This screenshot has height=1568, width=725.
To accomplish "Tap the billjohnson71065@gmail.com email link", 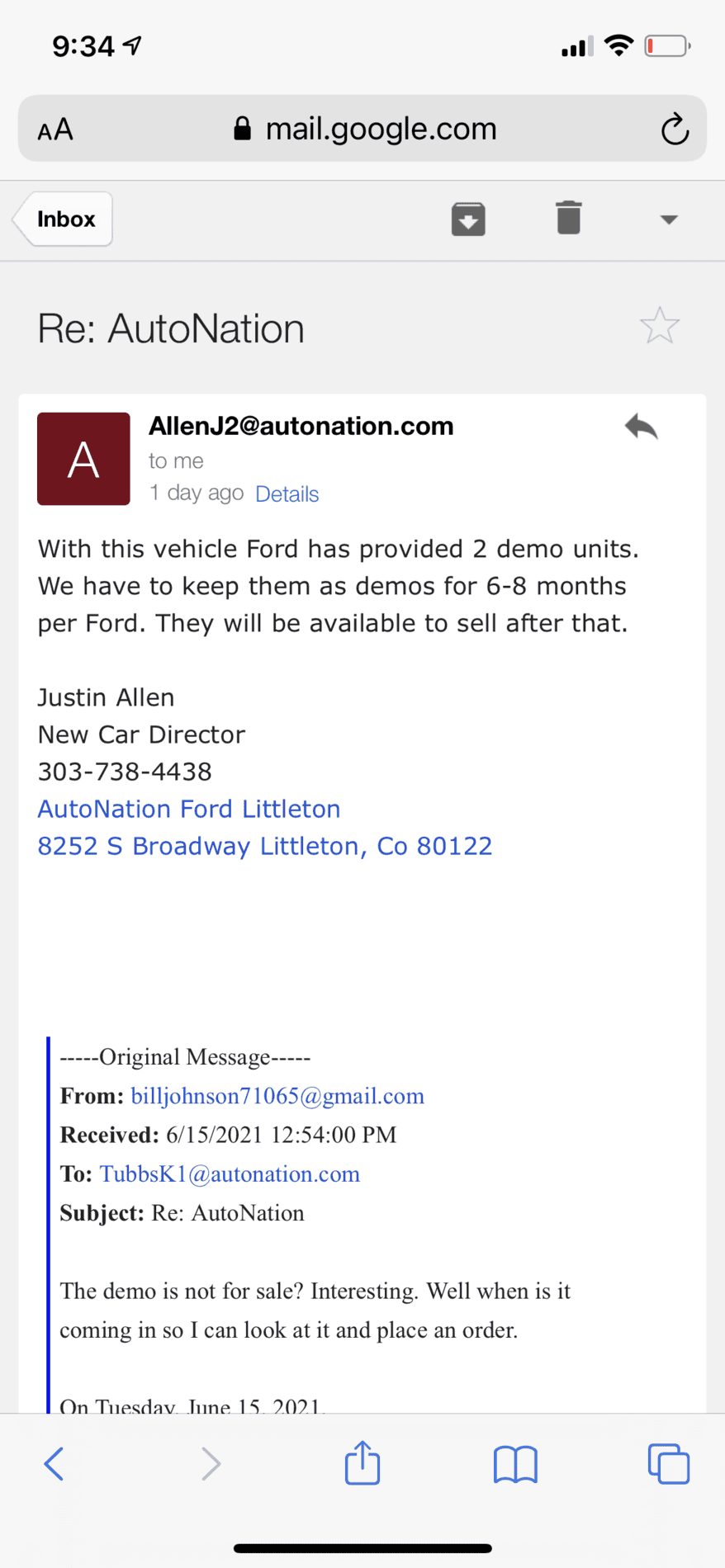I will click(x=277, y=1096).
